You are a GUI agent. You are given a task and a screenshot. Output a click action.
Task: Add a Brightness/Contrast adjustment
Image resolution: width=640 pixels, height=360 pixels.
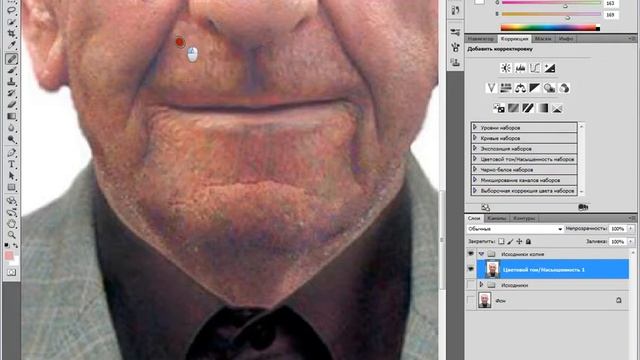(506, 68)
